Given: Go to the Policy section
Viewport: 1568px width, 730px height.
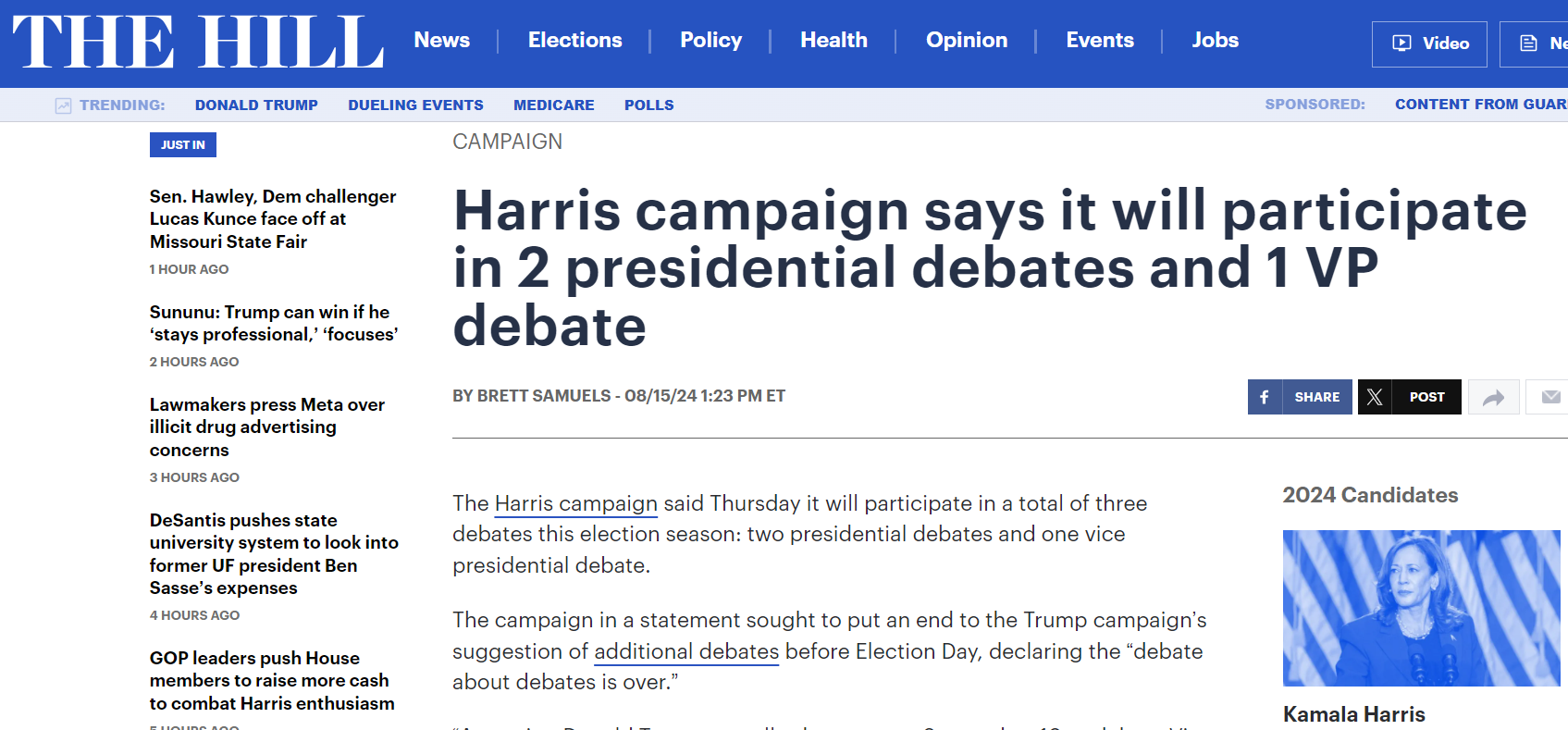Looking at the screenshot, I should click(710, 40).
